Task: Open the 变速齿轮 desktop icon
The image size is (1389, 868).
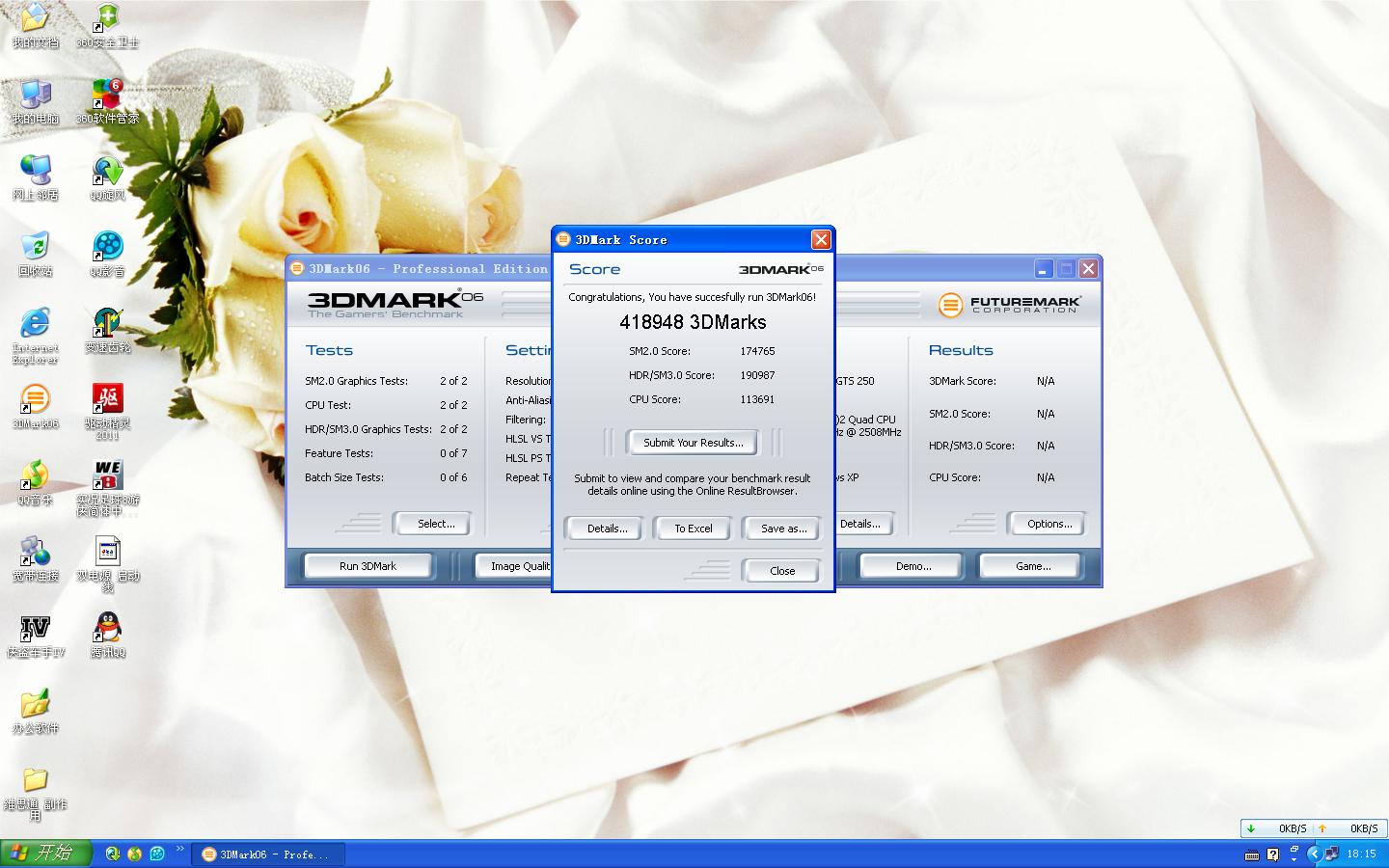Action: pyautogui.click(x=107, y=331)
